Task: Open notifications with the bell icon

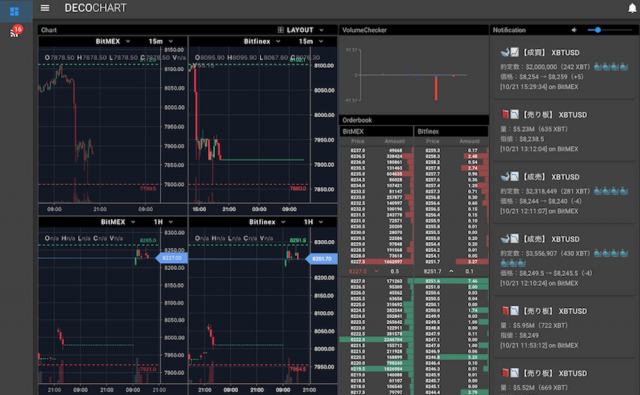Action: [632, 8]
